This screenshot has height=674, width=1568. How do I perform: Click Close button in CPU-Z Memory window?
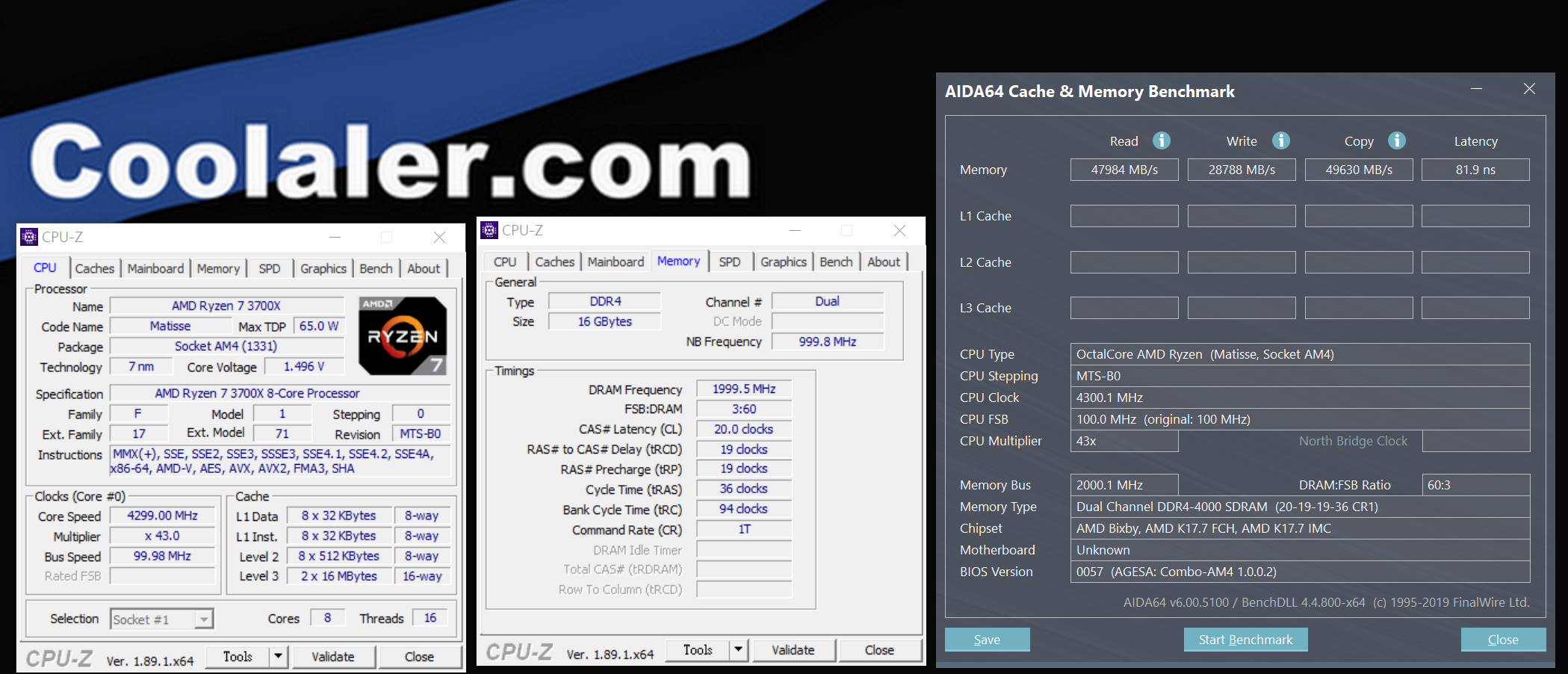879,649
